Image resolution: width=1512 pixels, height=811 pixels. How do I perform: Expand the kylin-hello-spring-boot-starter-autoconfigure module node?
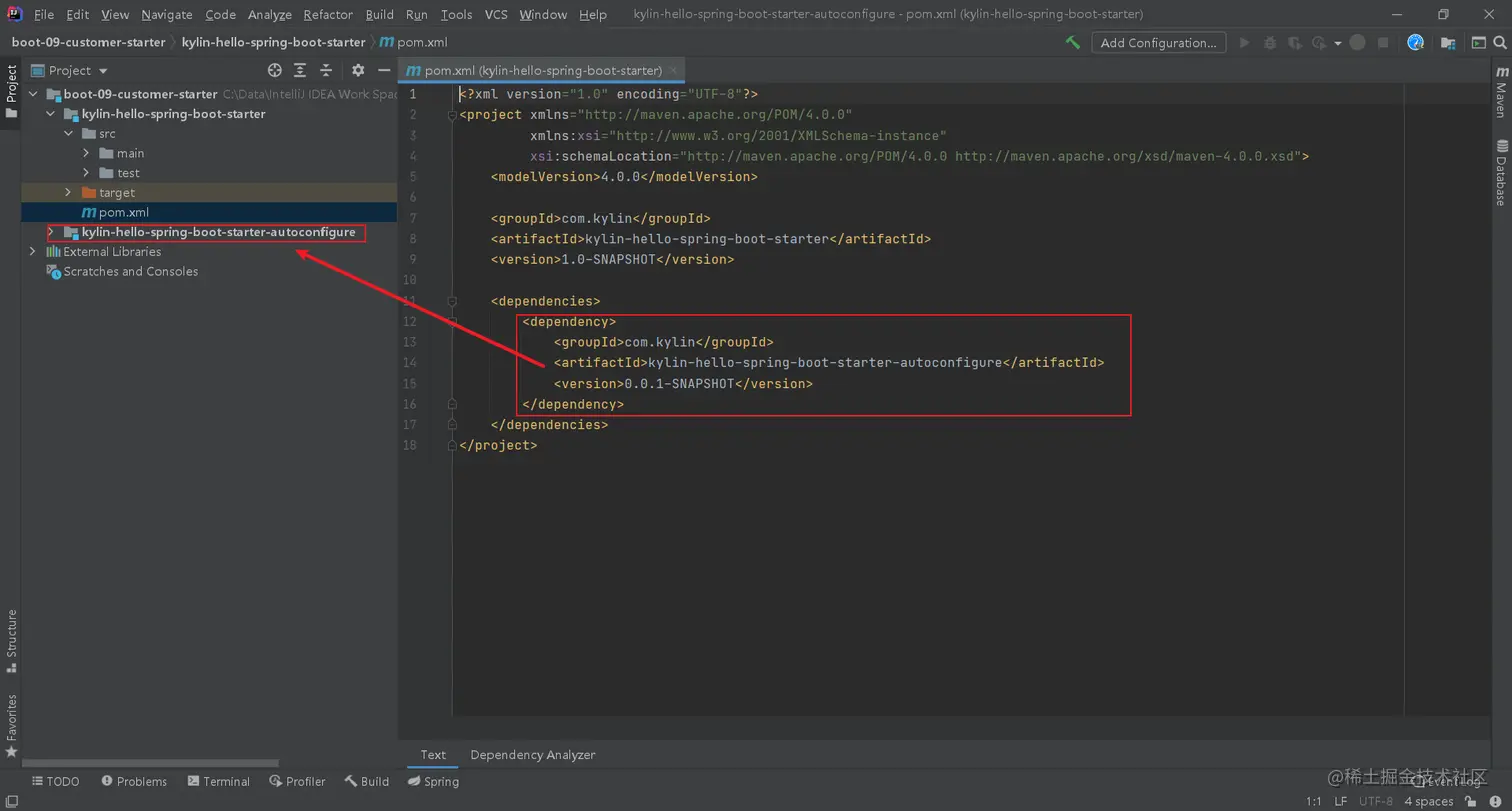(x=51, y=232)
